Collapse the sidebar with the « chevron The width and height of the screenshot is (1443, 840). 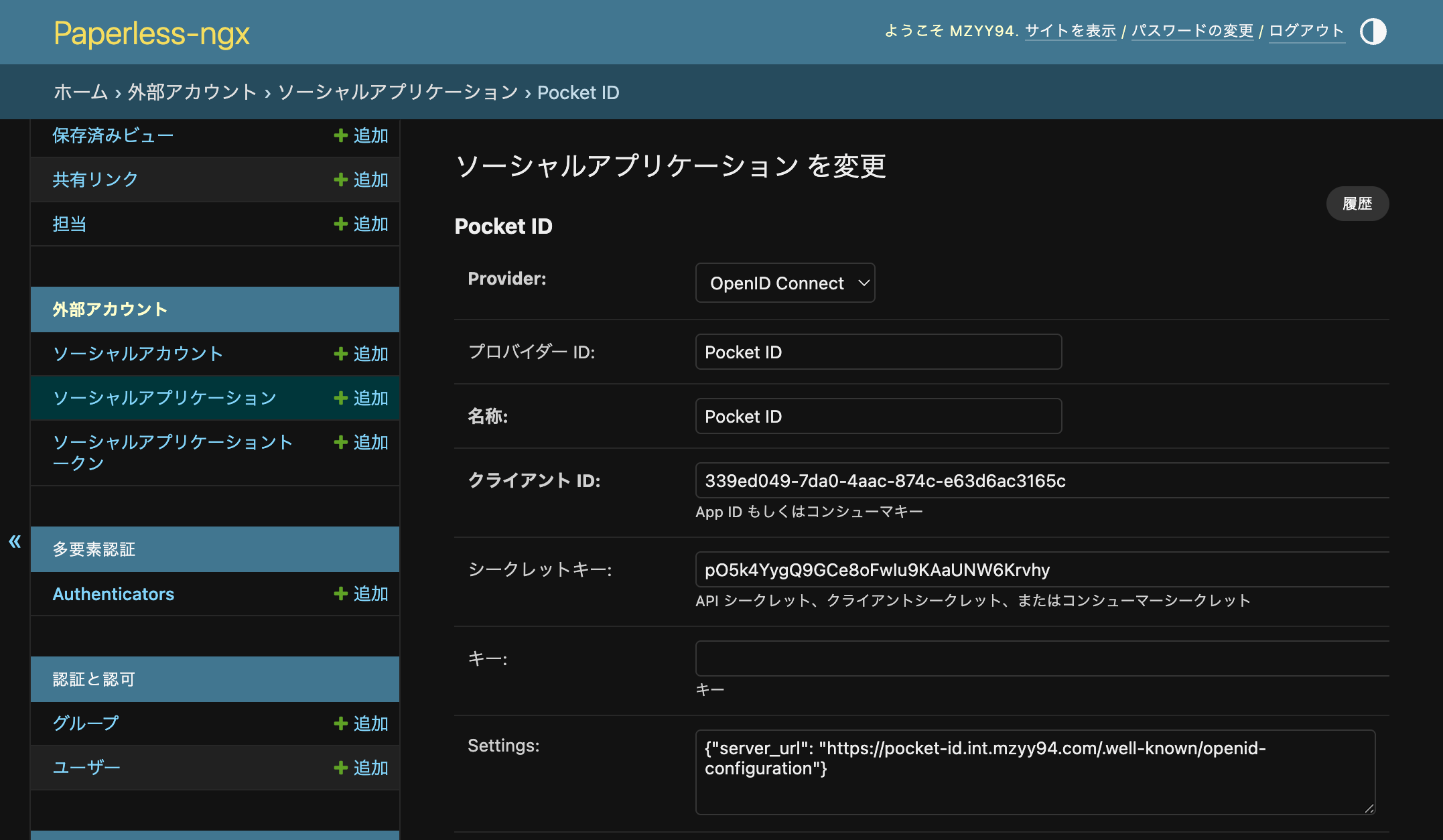click(x=14, y=543)
